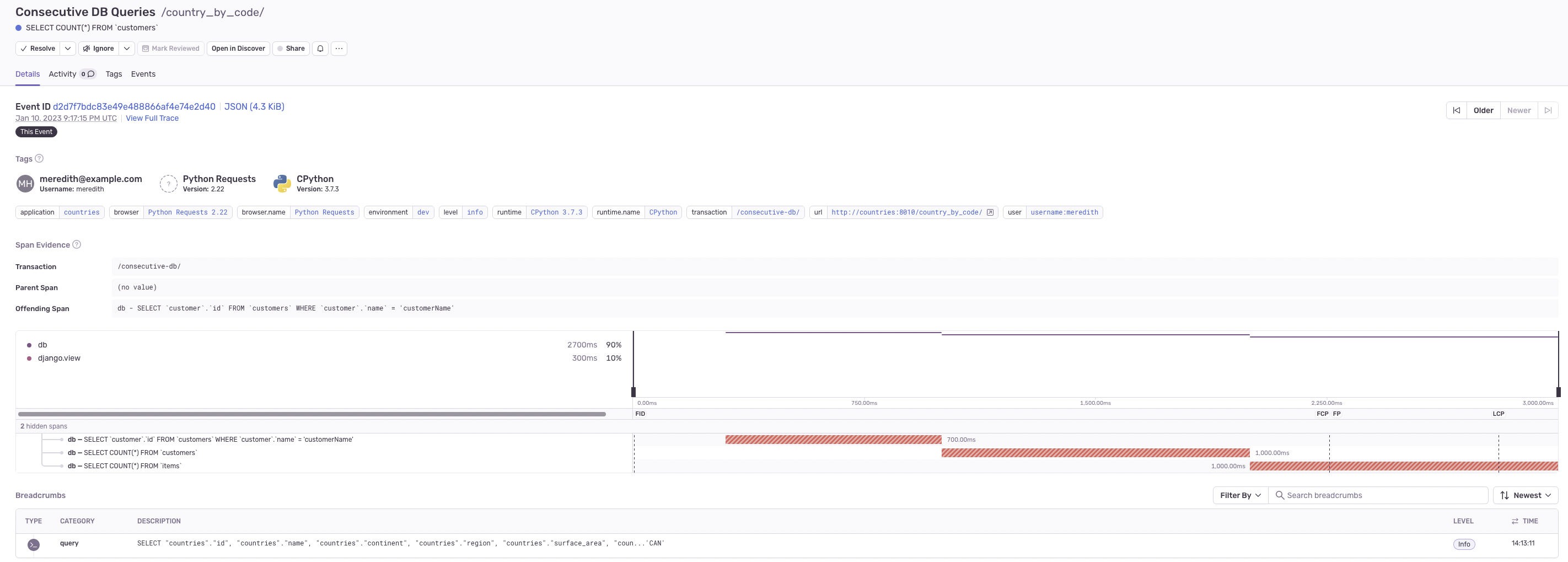Jump to the newest event arrow icon

click(x=1548, y=111)
